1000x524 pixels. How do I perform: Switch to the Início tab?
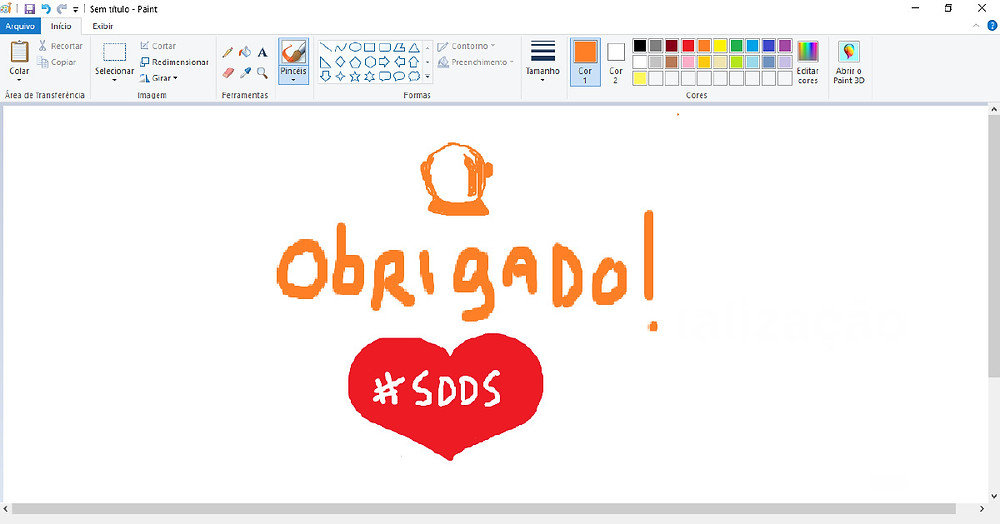point(61,26)
